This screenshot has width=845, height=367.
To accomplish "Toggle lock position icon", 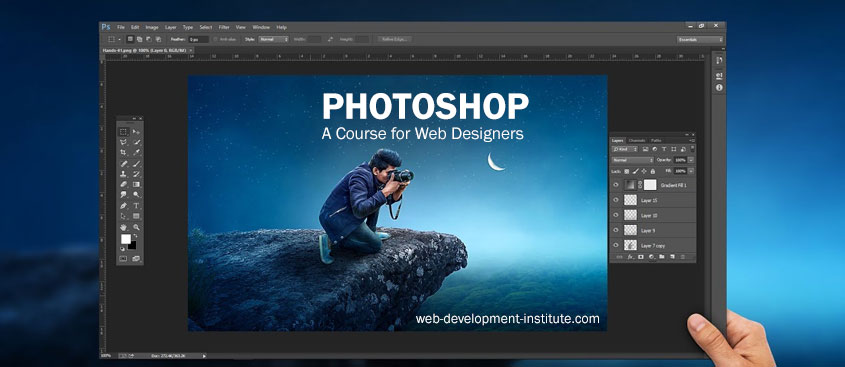I will (x=644, y=171).
